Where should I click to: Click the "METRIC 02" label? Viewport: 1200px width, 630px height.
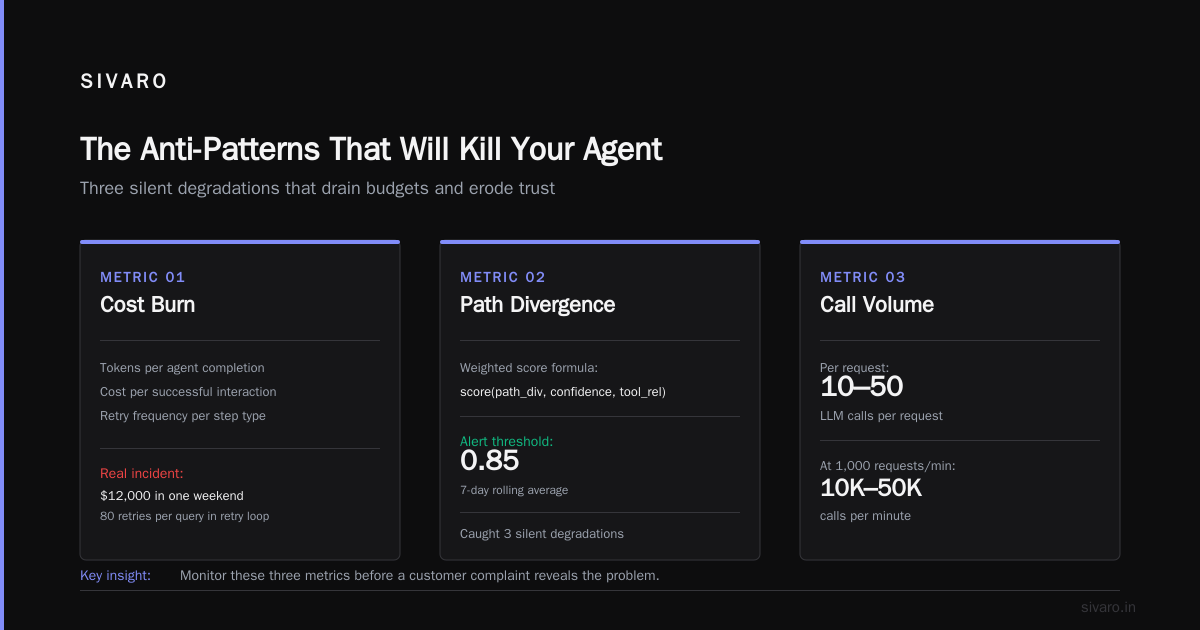pos(503,277)
